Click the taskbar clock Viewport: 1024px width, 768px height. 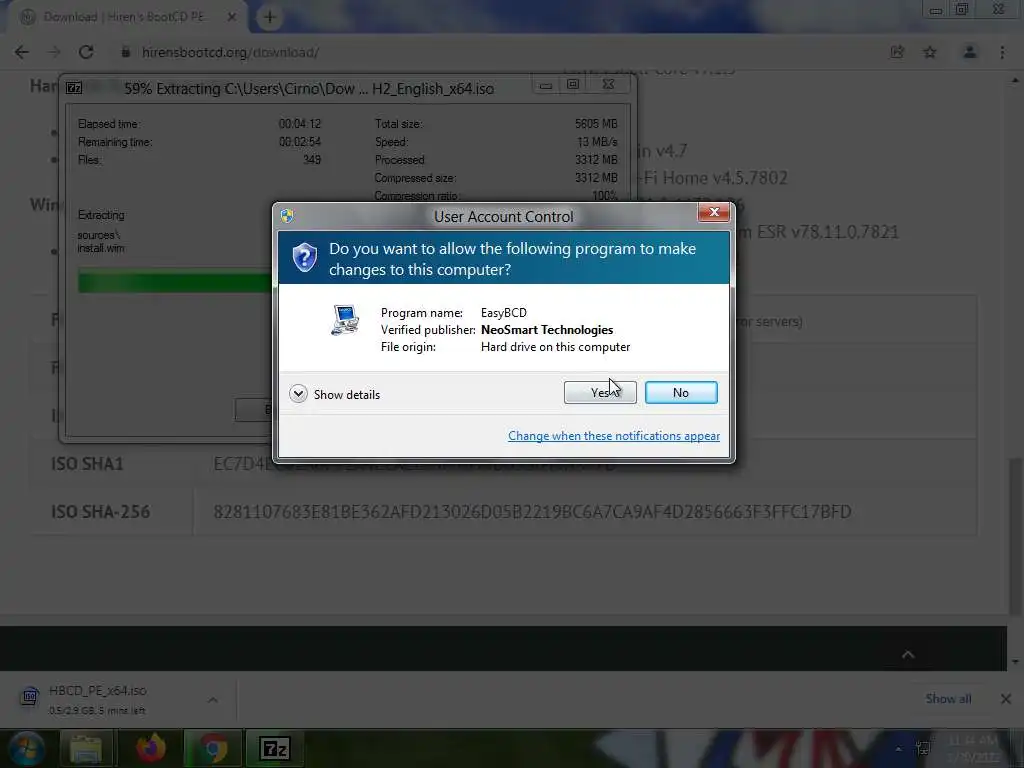973,748
